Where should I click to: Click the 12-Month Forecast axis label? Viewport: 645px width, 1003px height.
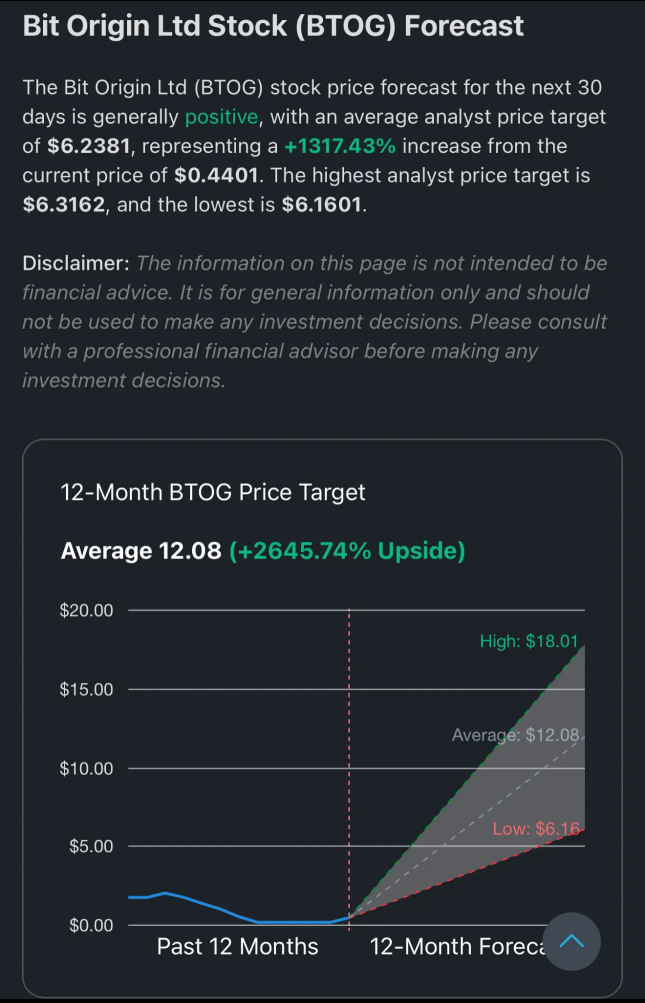(456, 946)
